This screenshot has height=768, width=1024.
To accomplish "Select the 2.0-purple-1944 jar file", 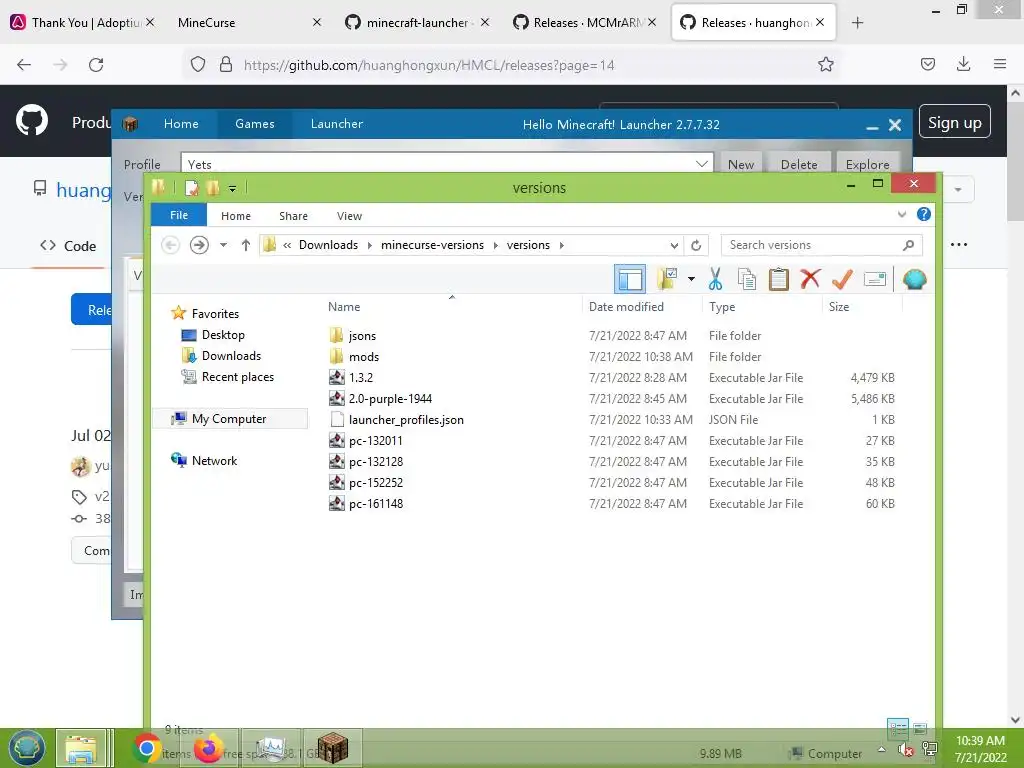I will [390, 398].
